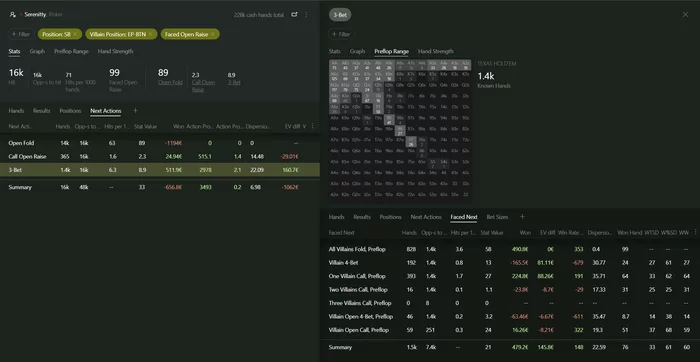Image resolution: width=700 pixels, height=362 pixels.
Task: Open Preflop Range tab in left panel
Action: [x=71, y=51]
